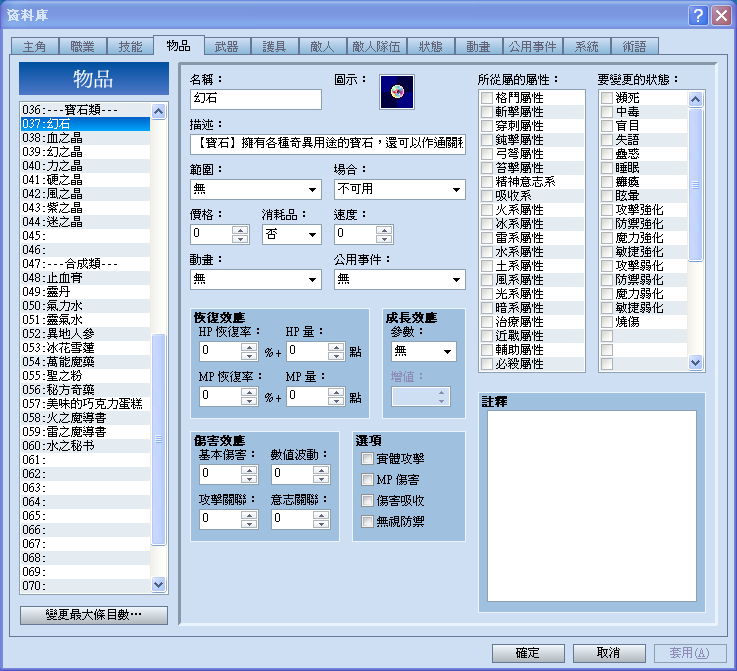Screen dimensions: 737x671
Task: Click the 套用(A) button
Action: pos(690,653)
